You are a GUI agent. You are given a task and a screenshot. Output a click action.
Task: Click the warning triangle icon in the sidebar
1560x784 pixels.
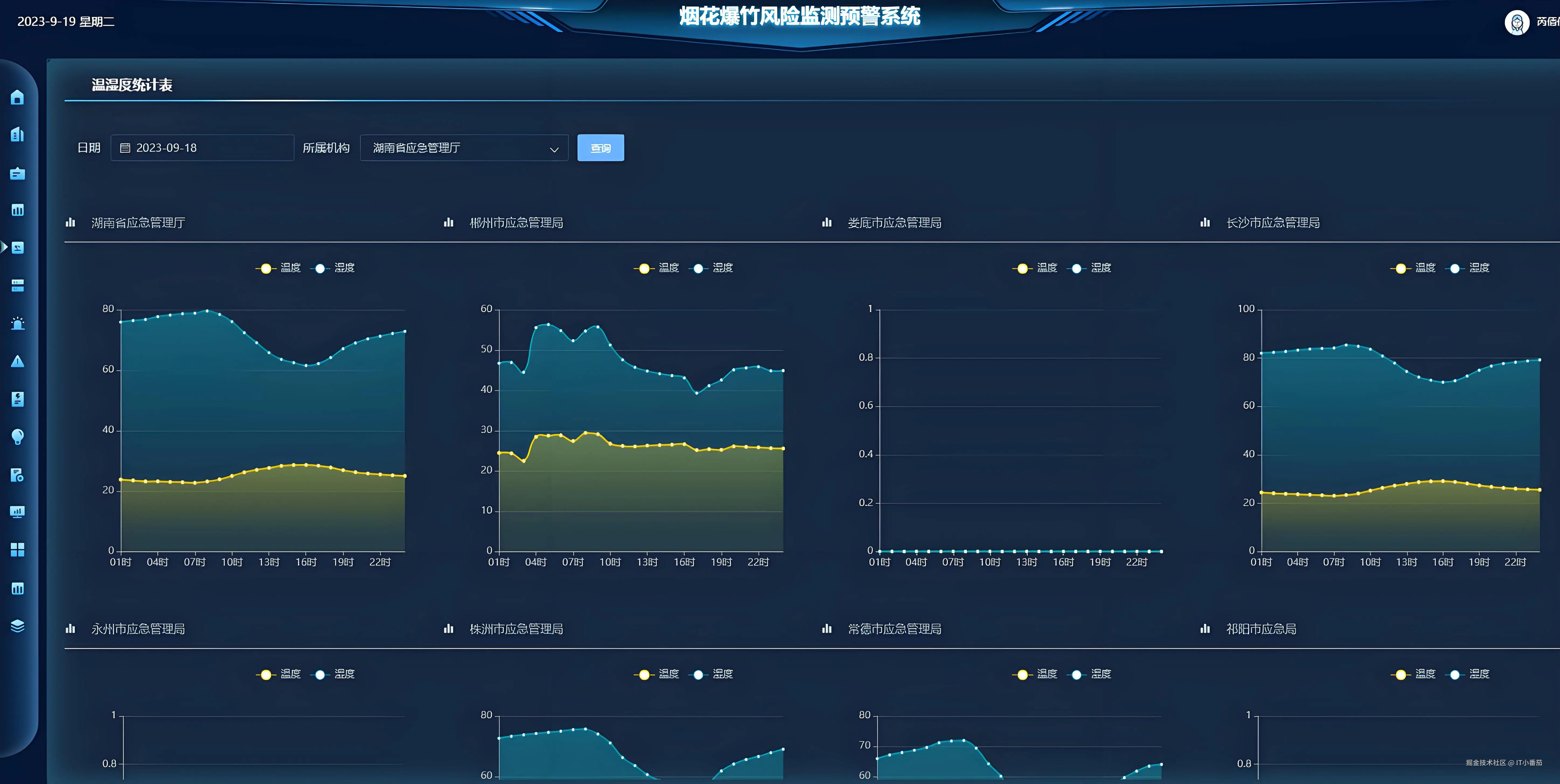(18, 361)
